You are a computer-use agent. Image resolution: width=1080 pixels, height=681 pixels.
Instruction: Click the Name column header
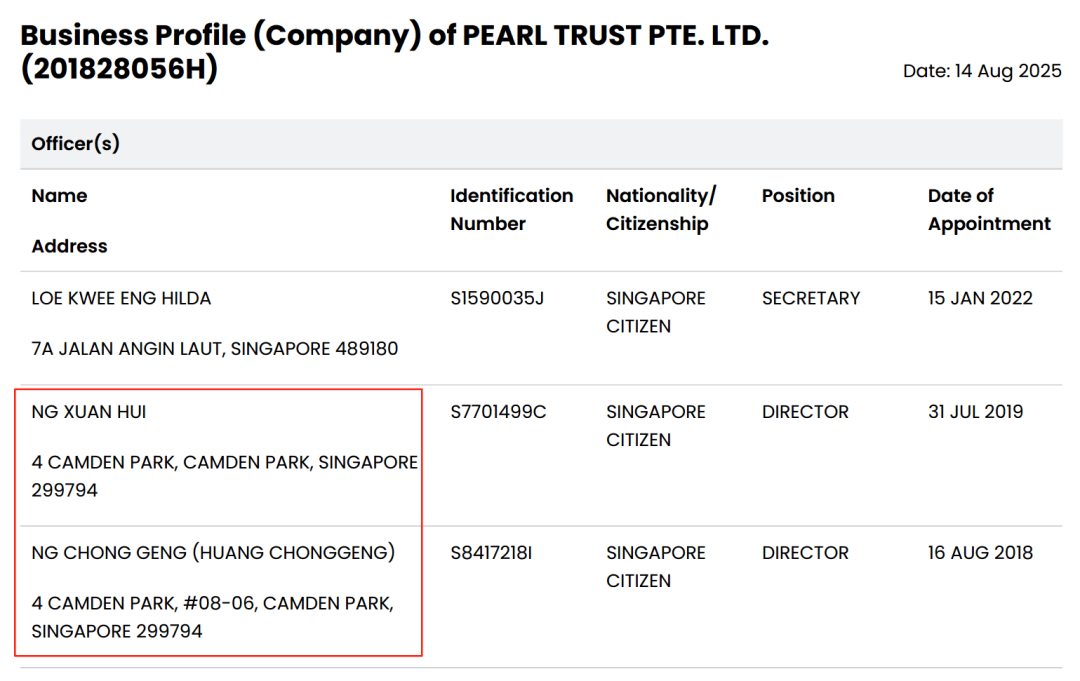tap(59, 196)
